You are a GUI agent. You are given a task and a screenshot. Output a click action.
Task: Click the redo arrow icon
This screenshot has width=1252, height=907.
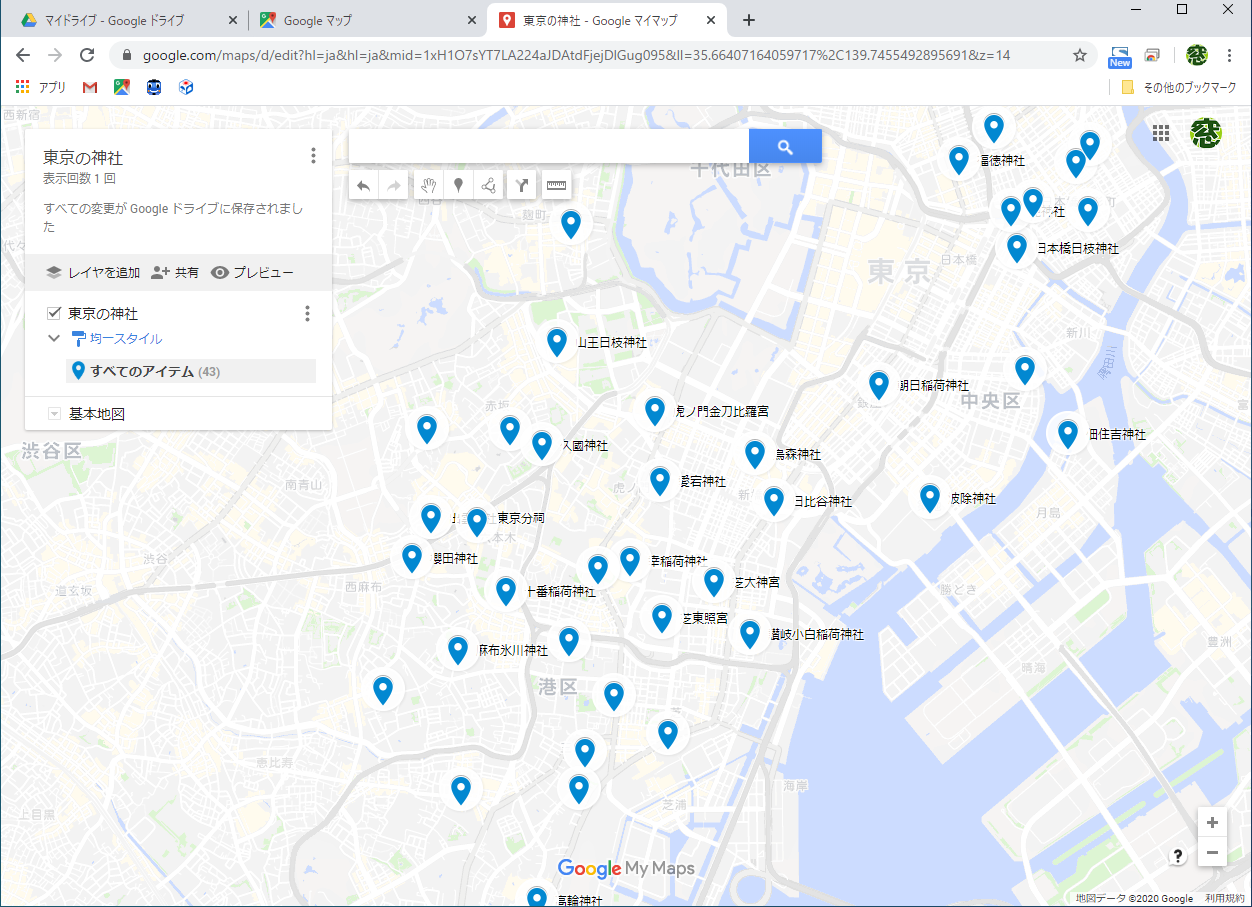(393, 185)
